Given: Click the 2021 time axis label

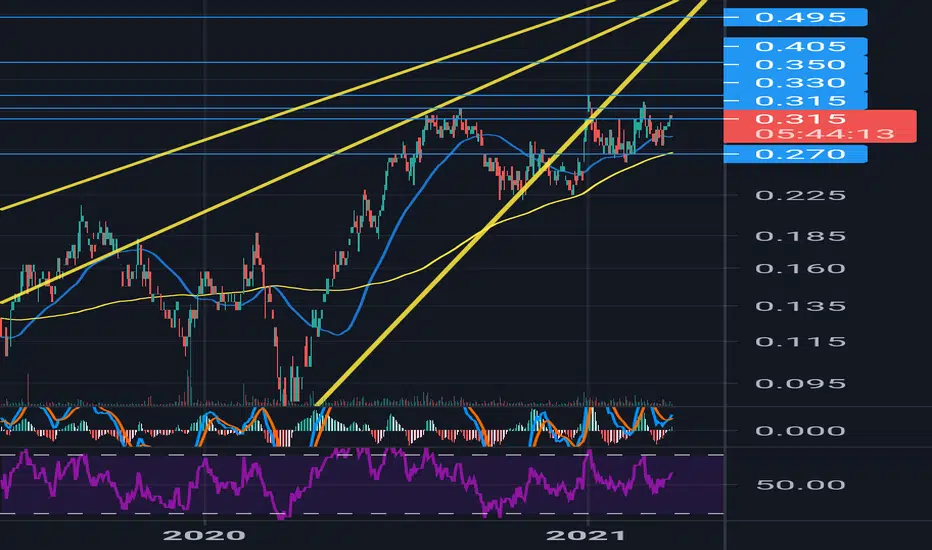Looking at the screenshot, I should pos(585,535).
